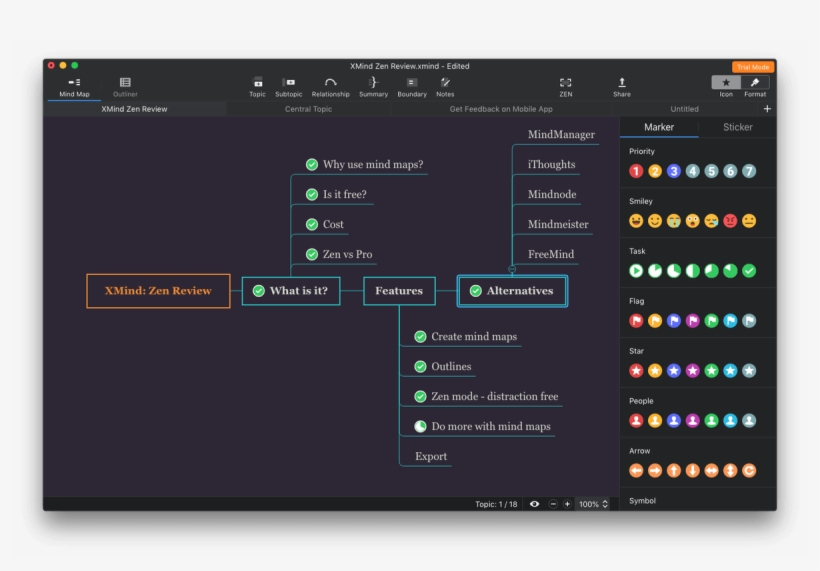Image resolution: width=820 pixels, height=571 pixels.
Task: Apply the red Flag marker
Action: [x=636, y=321]
